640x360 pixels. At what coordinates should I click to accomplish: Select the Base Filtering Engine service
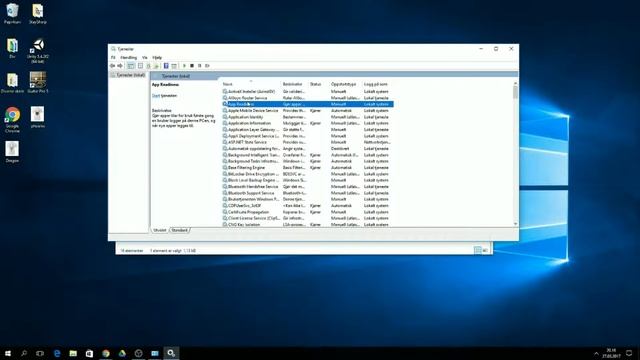click(x=308, y=167)
